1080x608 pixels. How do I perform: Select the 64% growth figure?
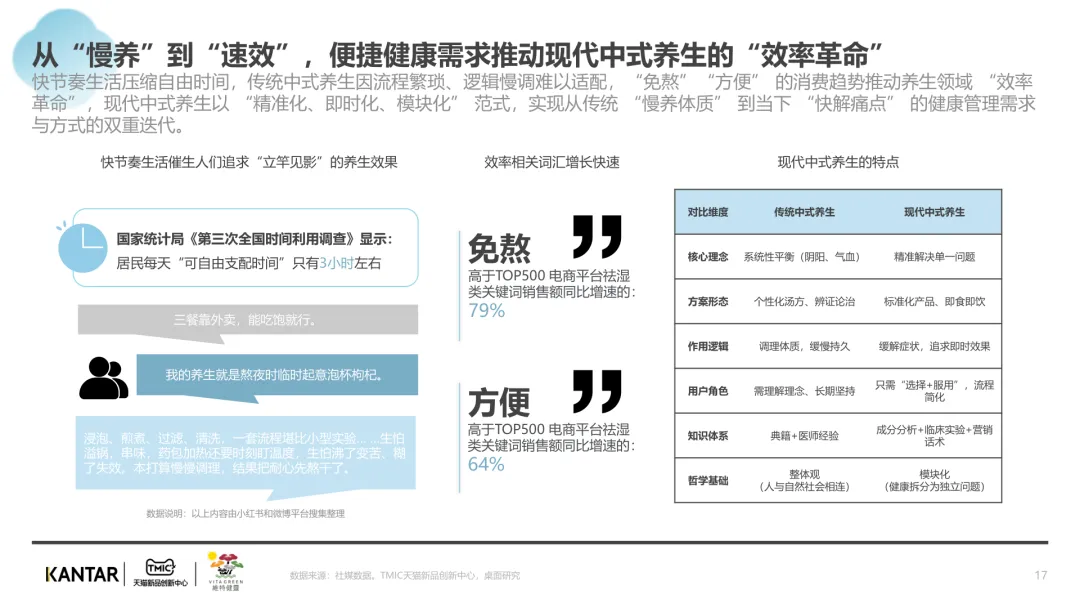[x=486, y=464]
